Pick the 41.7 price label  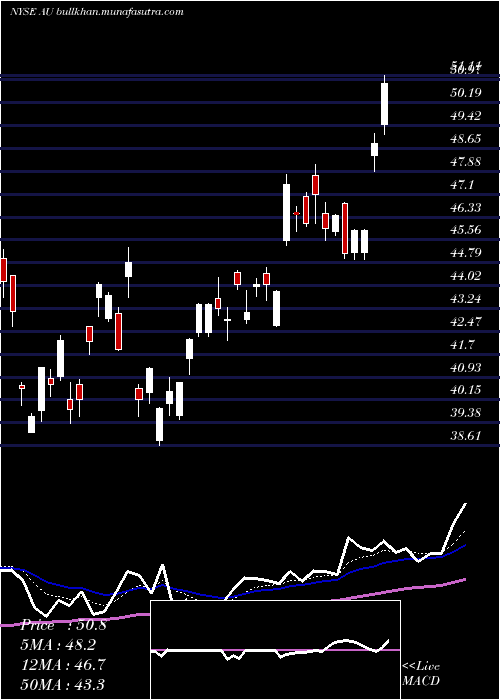click(462, 345)
